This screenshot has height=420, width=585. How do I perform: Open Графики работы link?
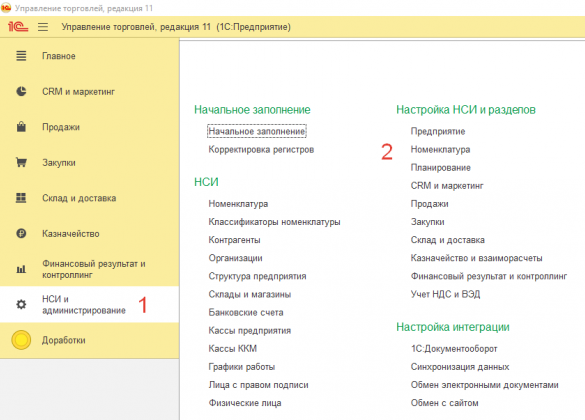[241, 367]
